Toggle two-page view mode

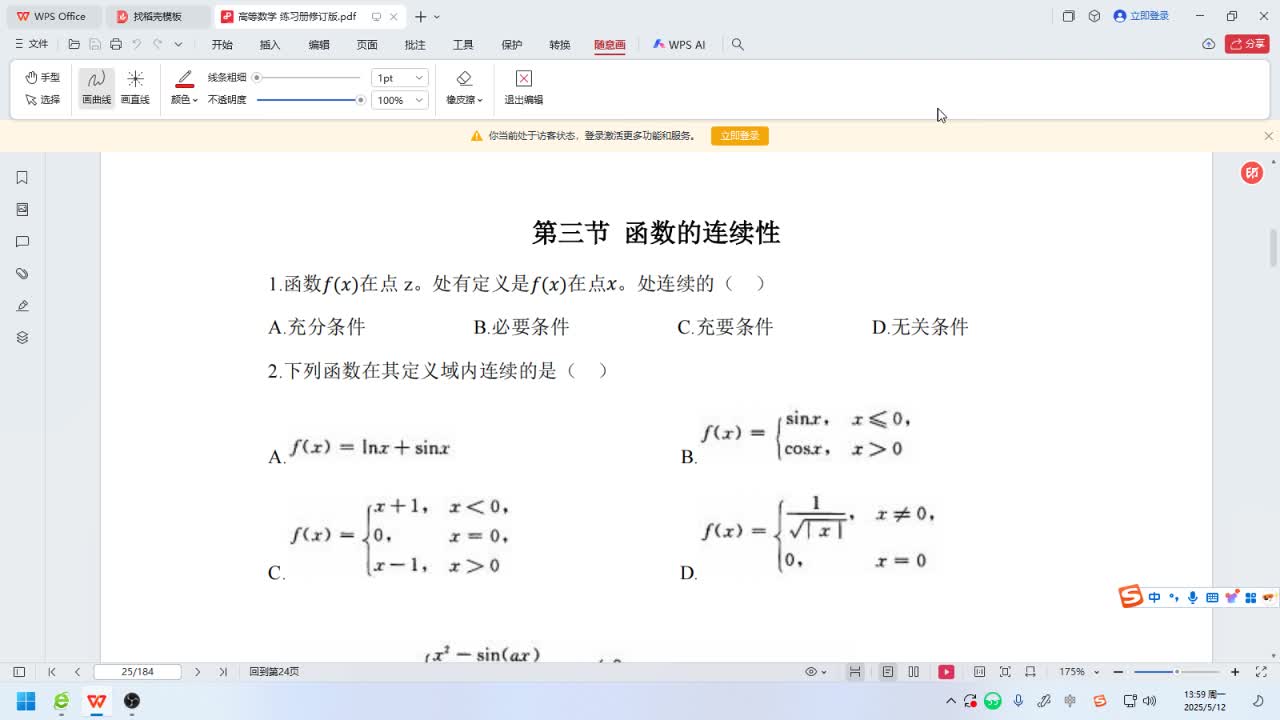point(913,672)
